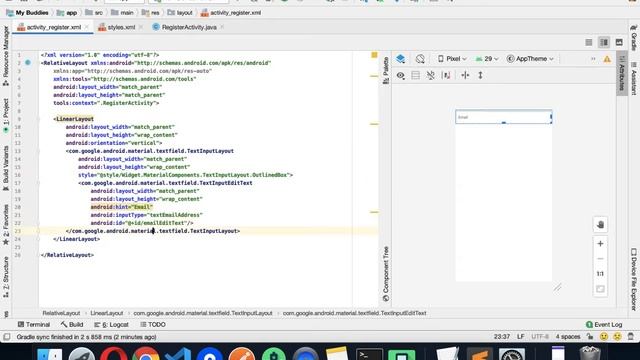This screenshot has height=360, width=640.
Task: Open the Gradle side panel
Action: [x=634, y=37]
